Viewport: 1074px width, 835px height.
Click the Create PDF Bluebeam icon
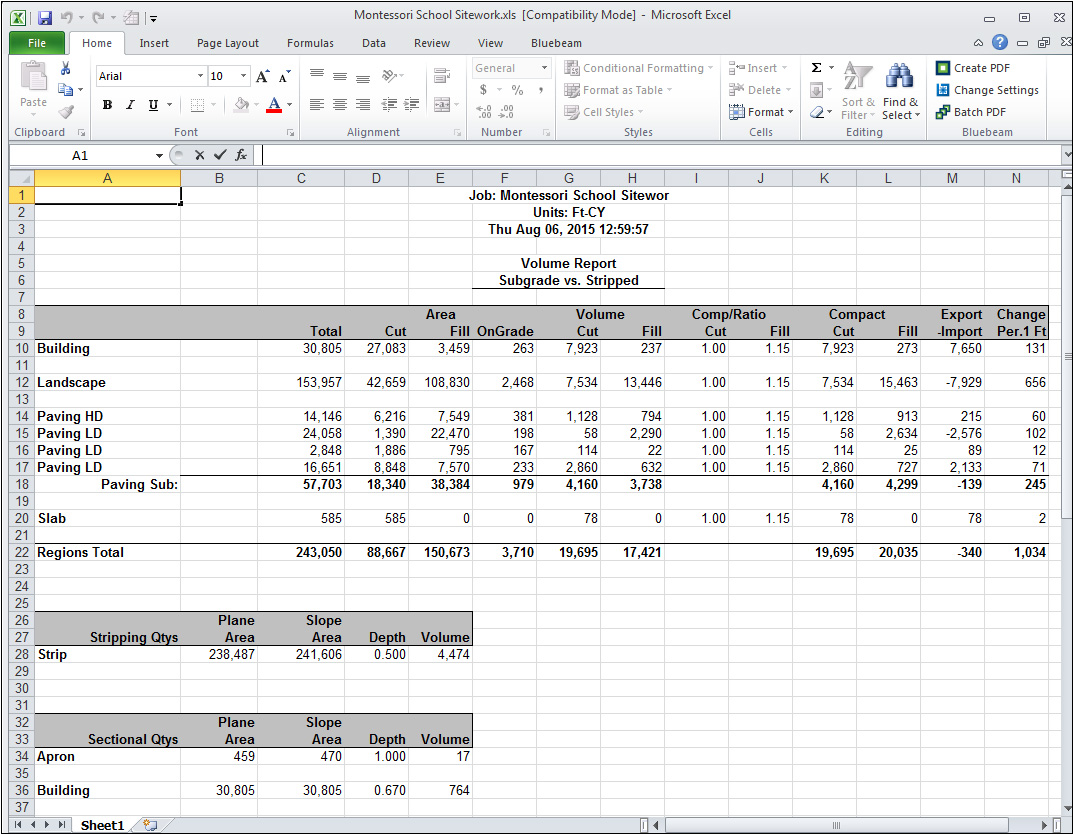pyautogui.click(x=943, y=68)
